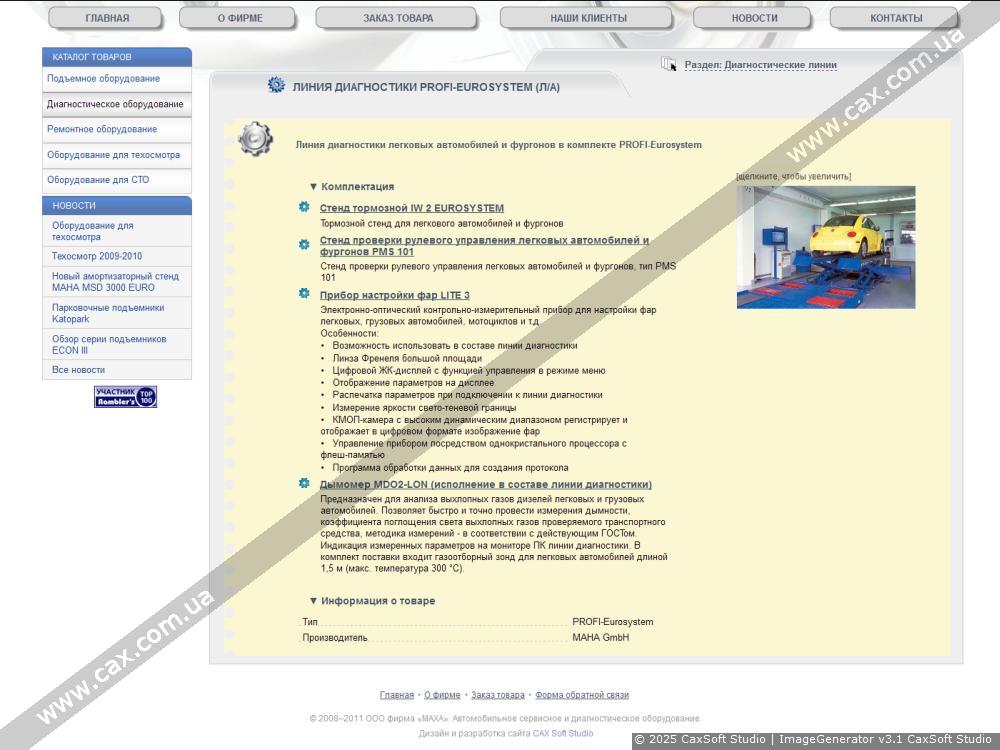This screenshot has height=750, width=1000.
Task: Open CAX Soft Studio footer link
Action: point(562,733)
